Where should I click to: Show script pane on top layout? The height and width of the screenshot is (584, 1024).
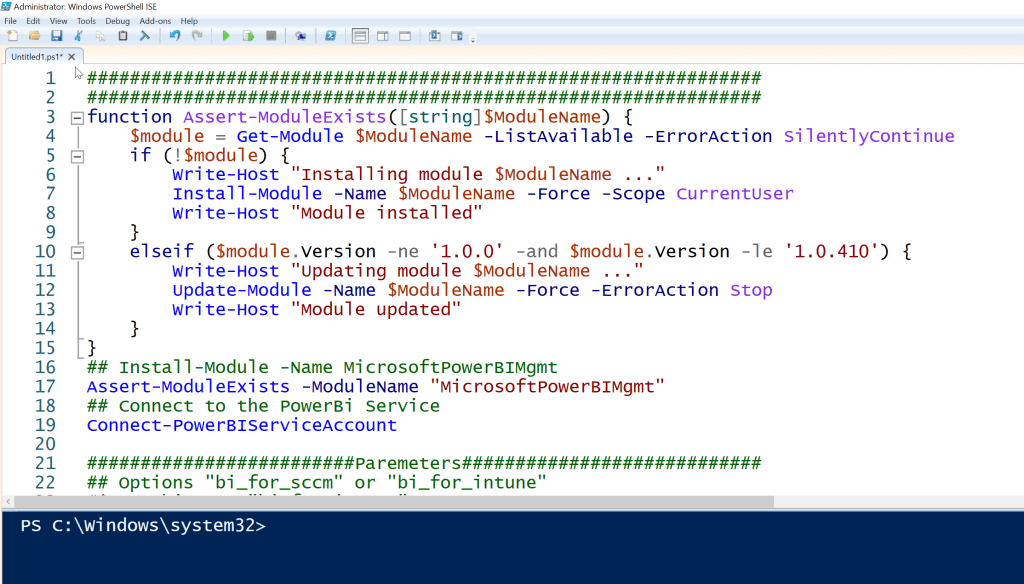tap(361, 36)
